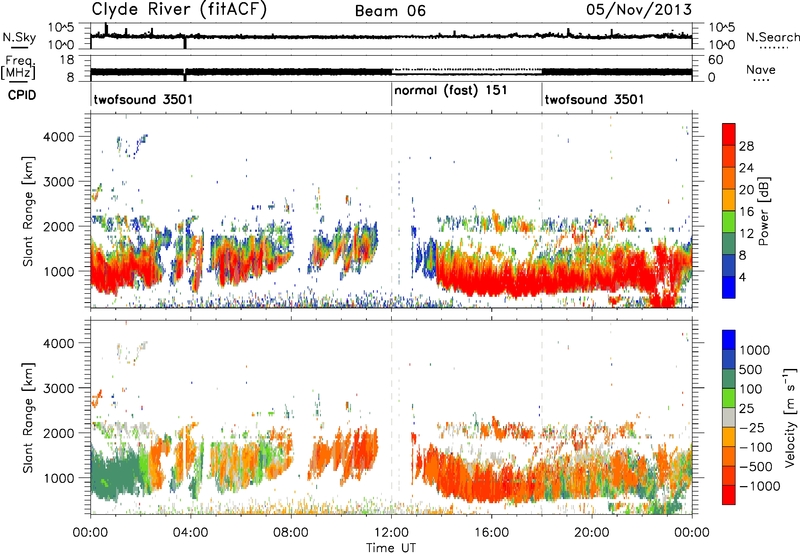800x554 pixels.
Task: Click the '60' Nave axis tick label
Action: [716, 60]
